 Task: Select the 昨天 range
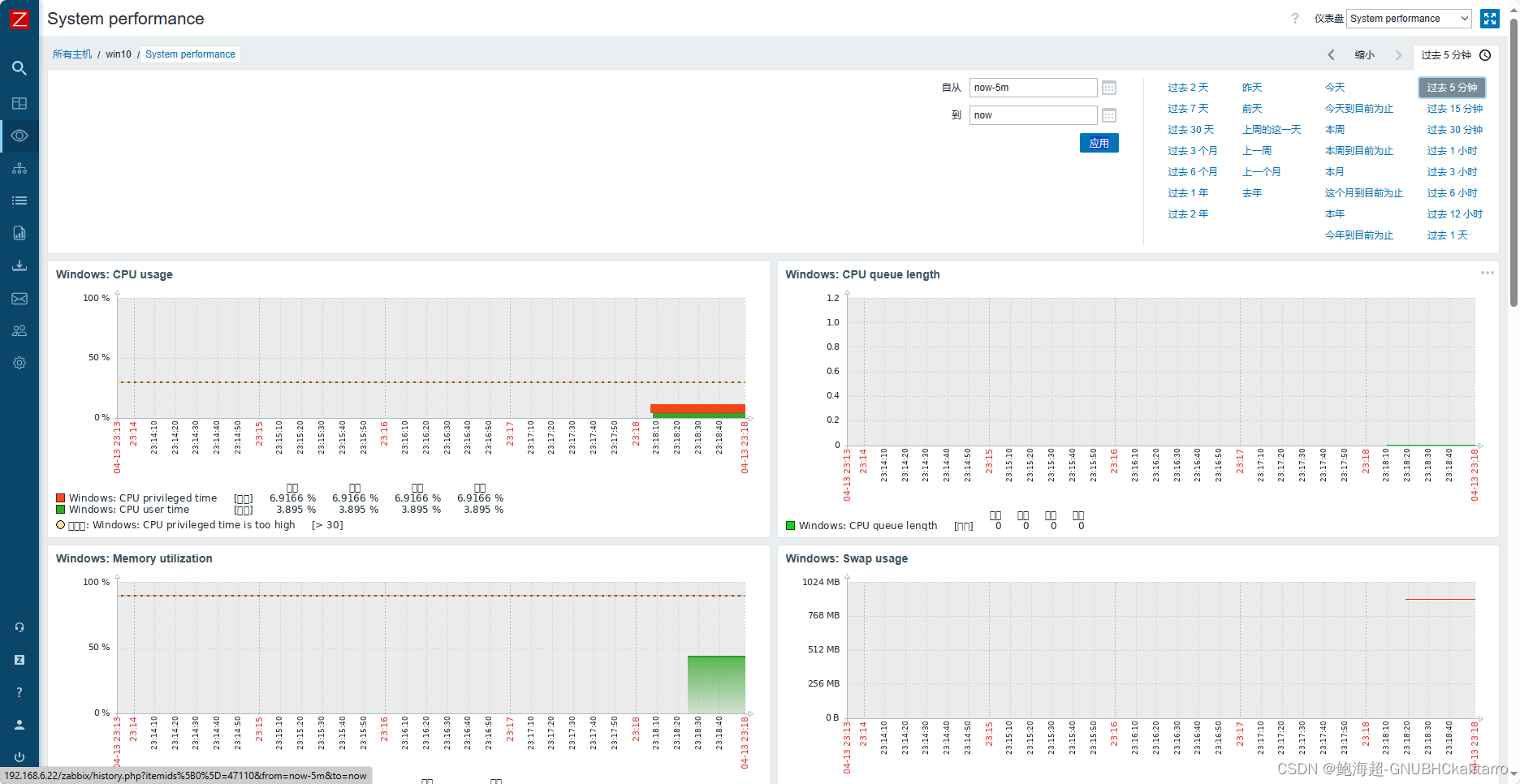point(1252,88)
